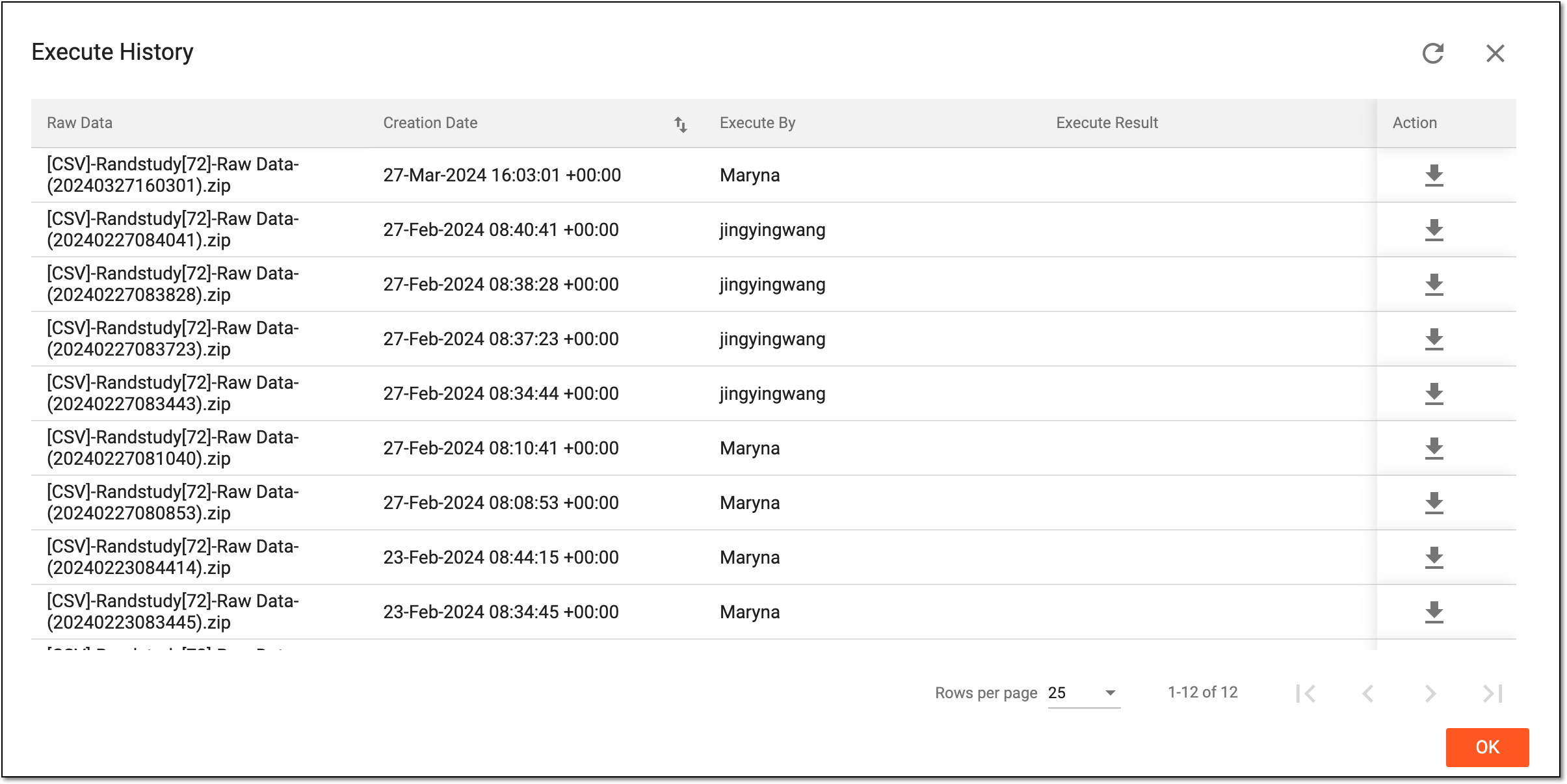The height and width of the screenshot is (784, 1567).
Task: Click Maryna in the 08:10:41 row
Action: click(x=750, y=449)
